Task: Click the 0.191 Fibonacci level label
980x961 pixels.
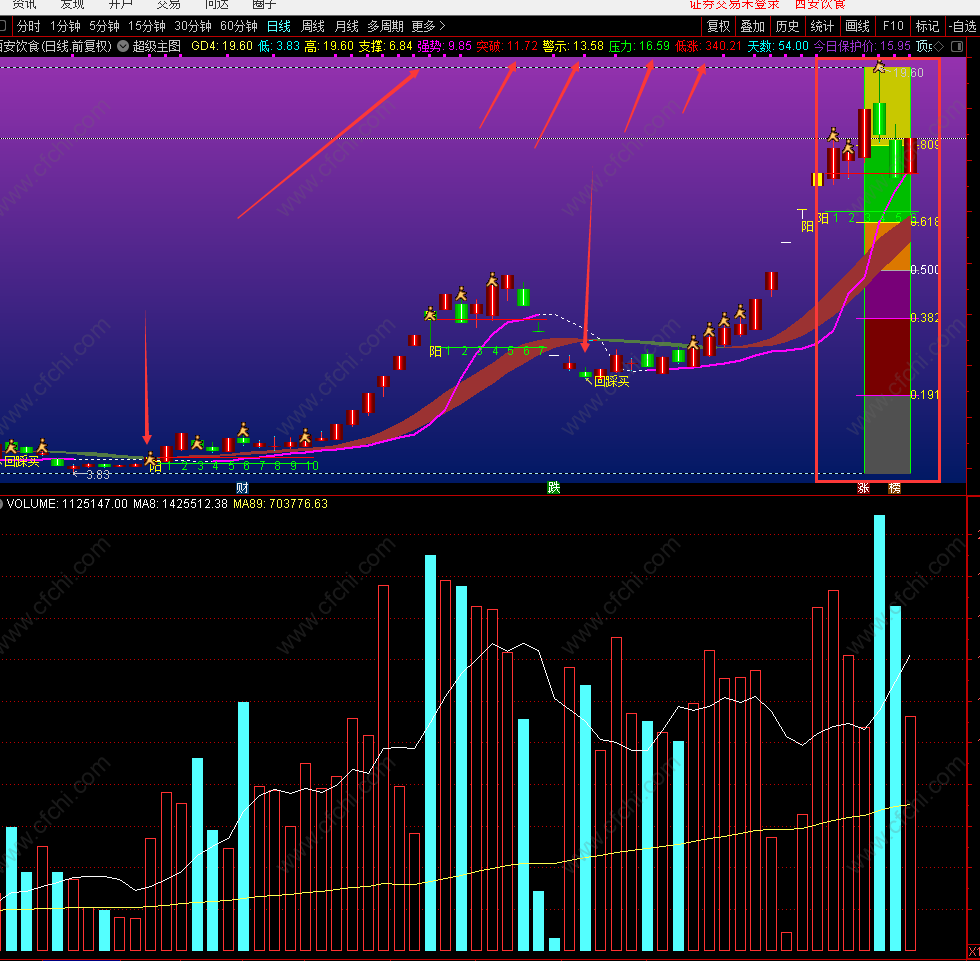Action: pos(925,394)
